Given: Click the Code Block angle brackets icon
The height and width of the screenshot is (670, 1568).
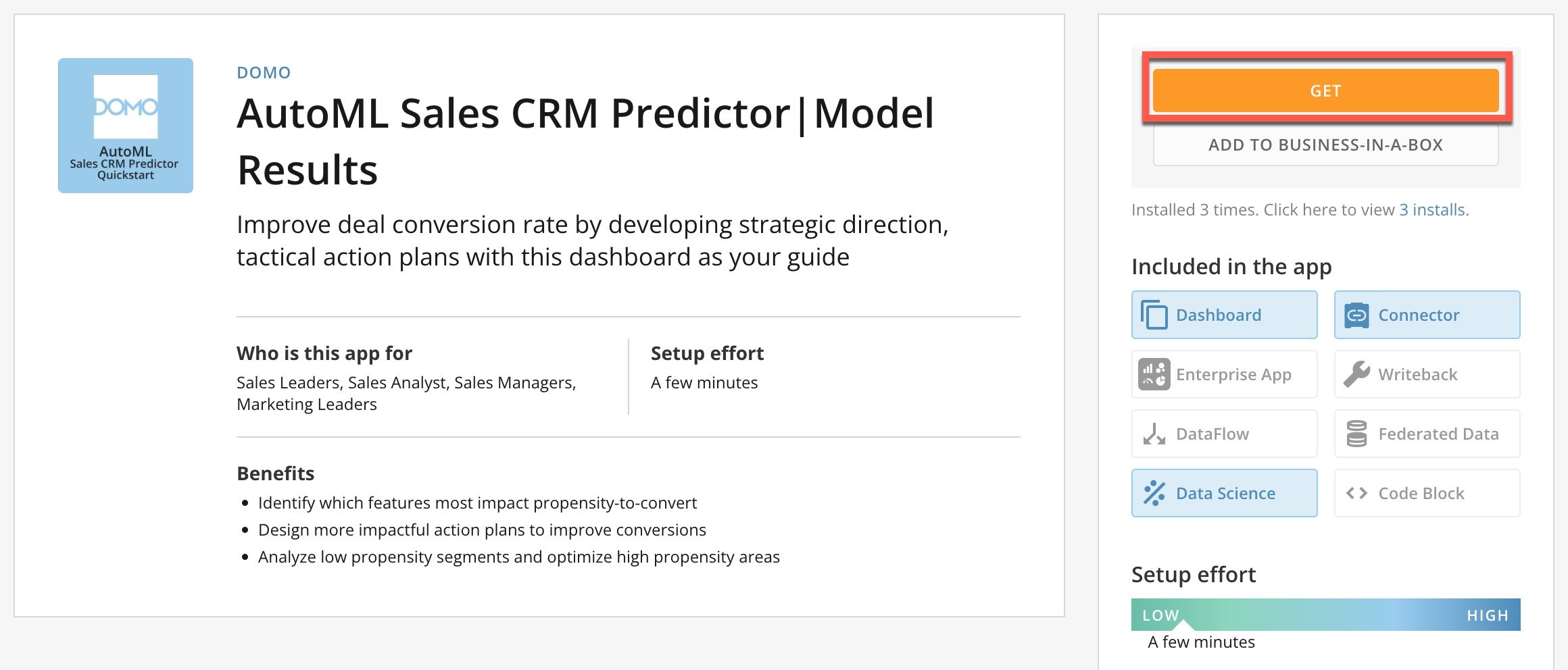Looking at the screenshot, I should tap(1356, 493).
